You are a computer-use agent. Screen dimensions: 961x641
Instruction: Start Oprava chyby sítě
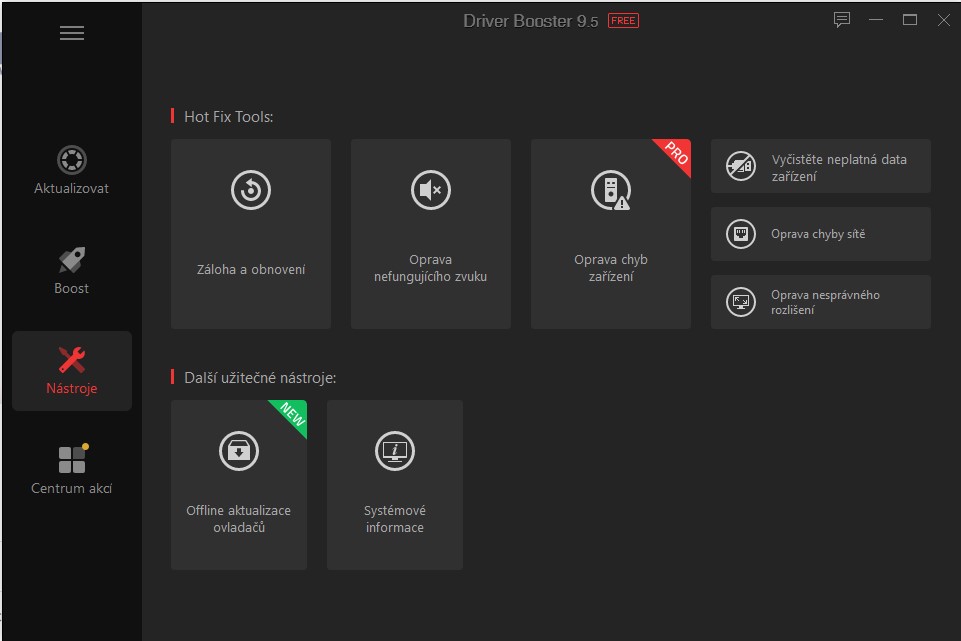pos(821,234)
